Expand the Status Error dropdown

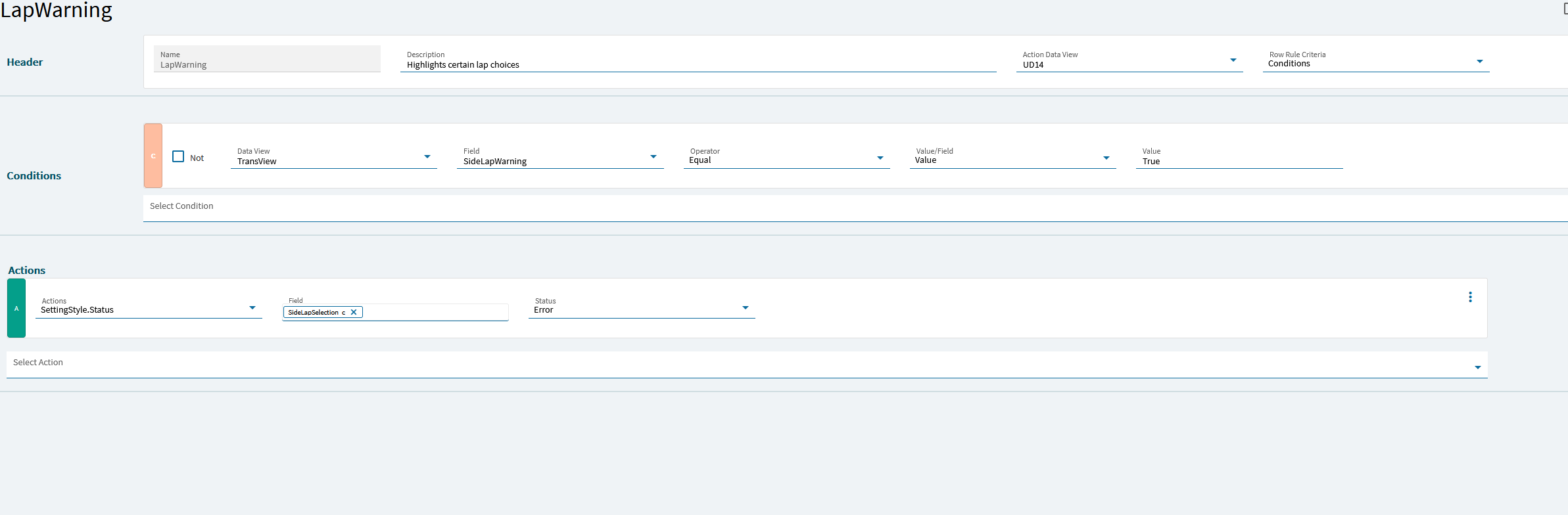click(746, 307)
